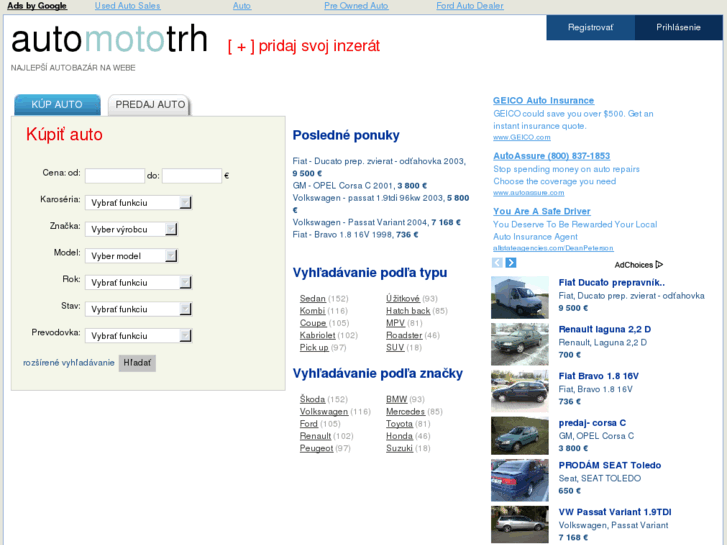This screenshot has width=727, height=545.
Task: Browse Suzuki brand listings
Action: pos(399,448)
